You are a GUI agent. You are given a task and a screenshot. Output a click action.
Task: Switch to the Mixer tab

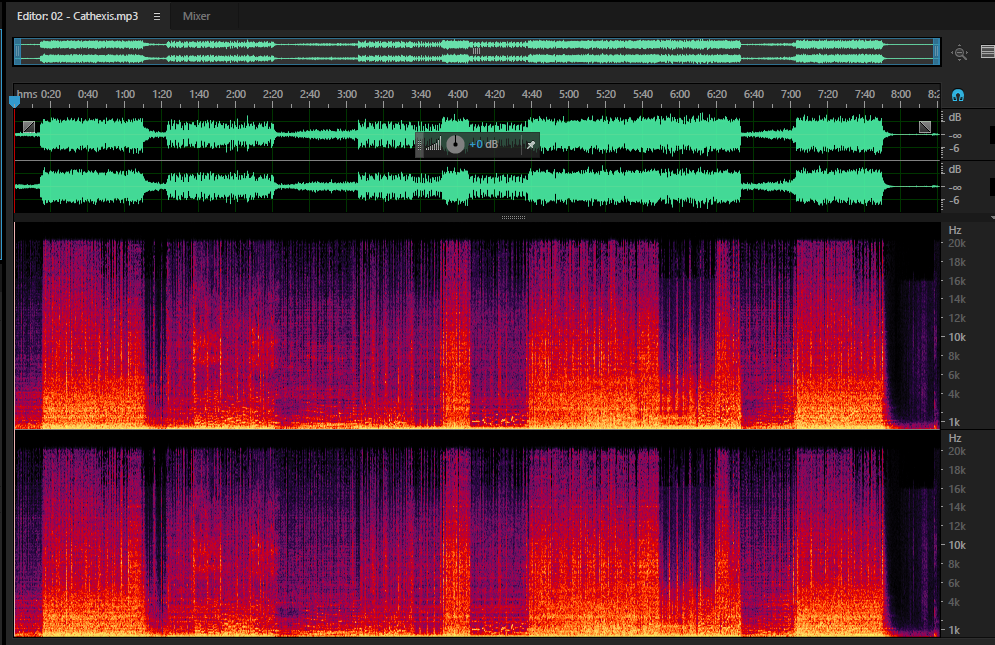(x=196, y=17)
